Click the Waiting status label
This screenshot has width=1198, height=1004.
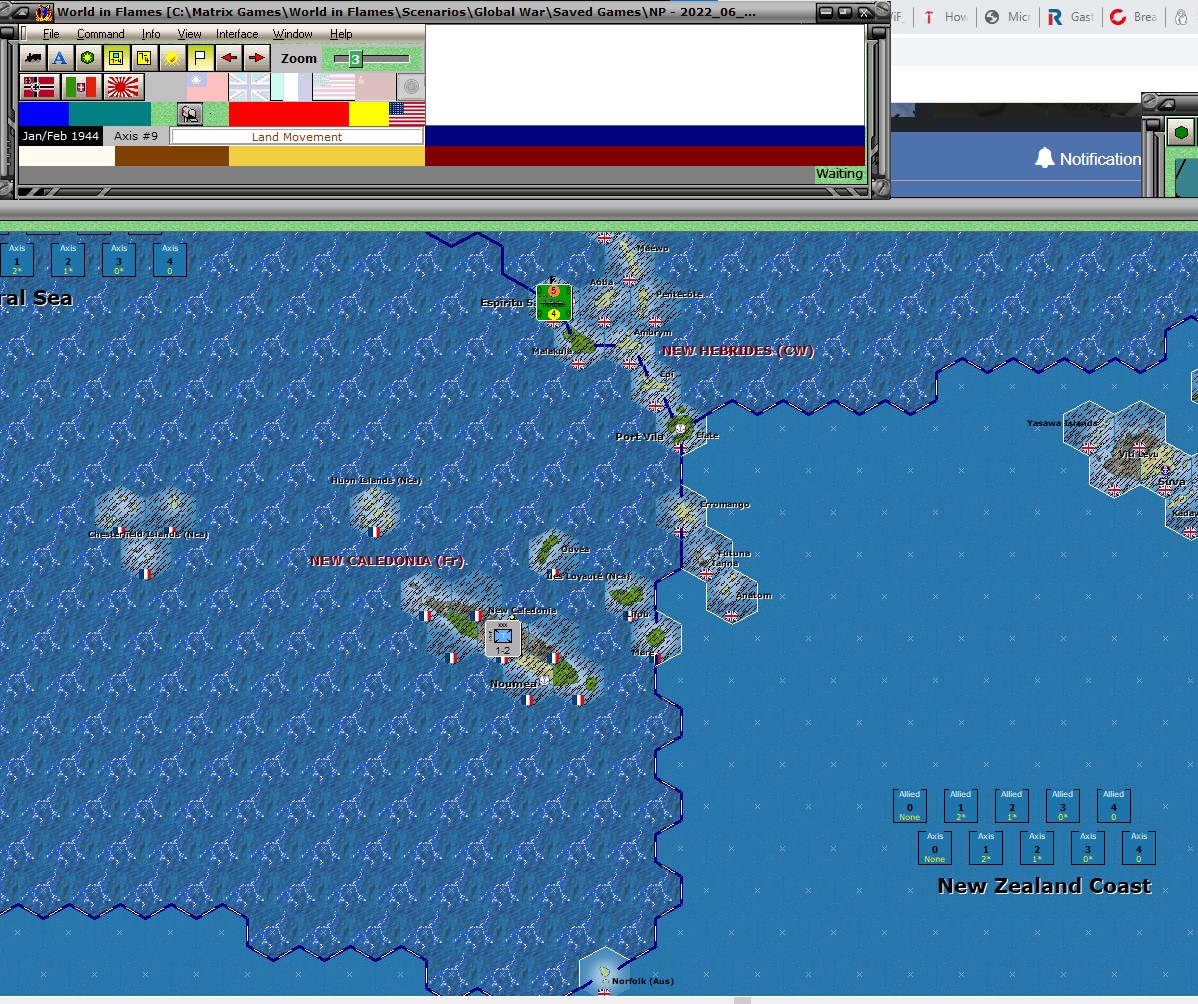coord(839,173)
